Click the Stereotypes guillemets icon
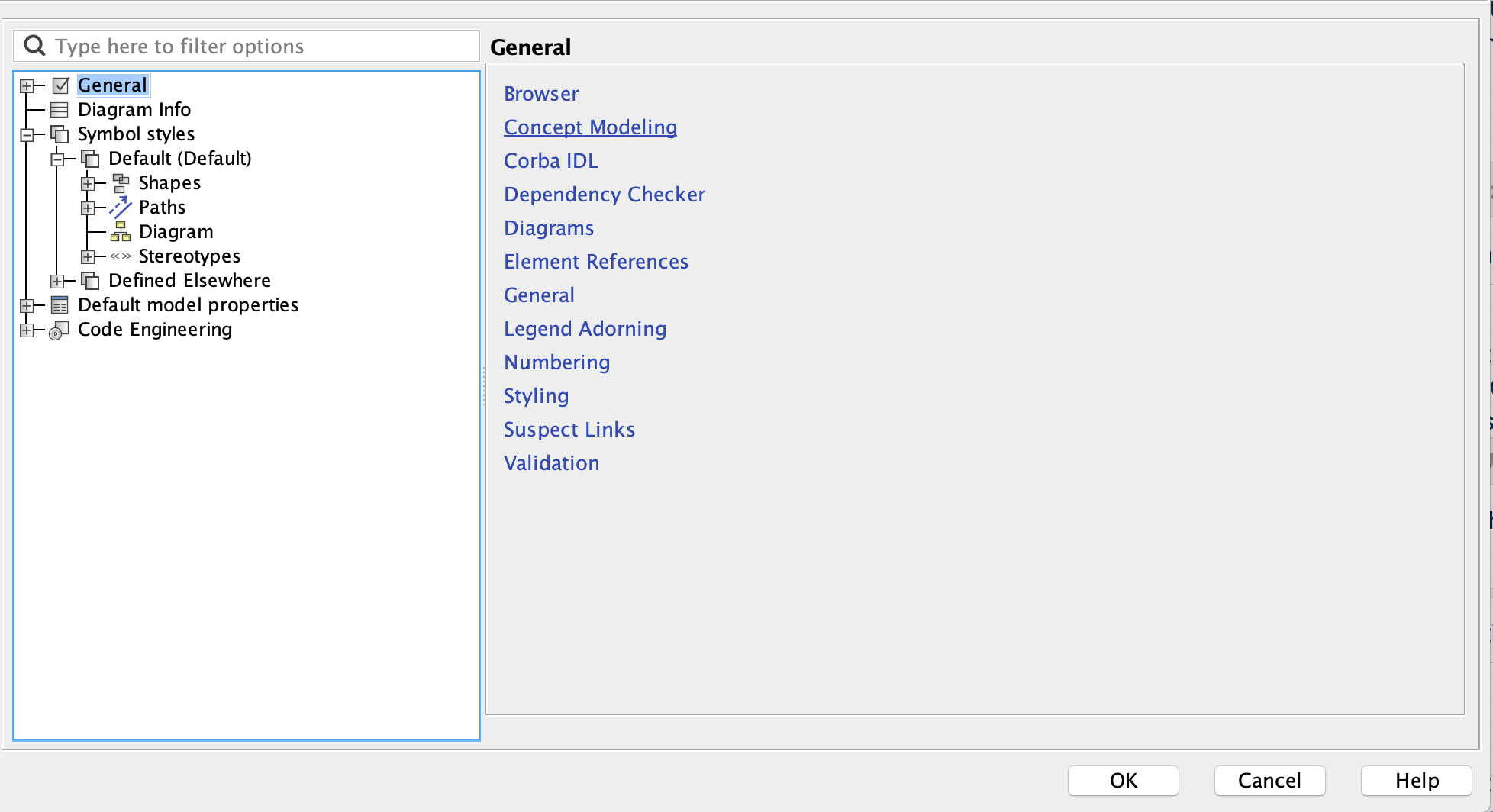Viewport: 1493px width, 812px height. click(x=121, y=256)
